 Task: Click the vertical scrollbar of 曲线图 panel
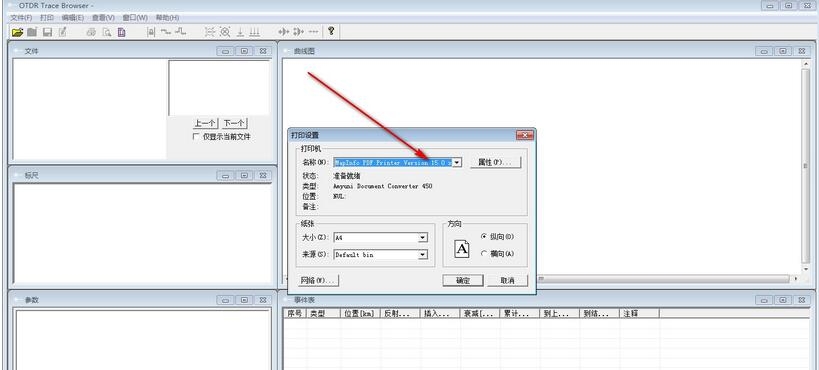point(805,166)
